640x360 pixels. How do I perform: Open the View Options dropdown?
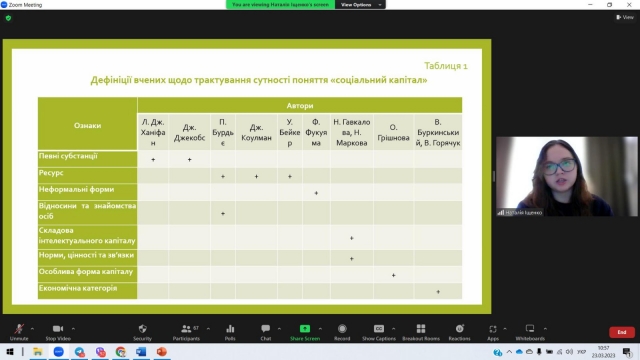[360, 4]
